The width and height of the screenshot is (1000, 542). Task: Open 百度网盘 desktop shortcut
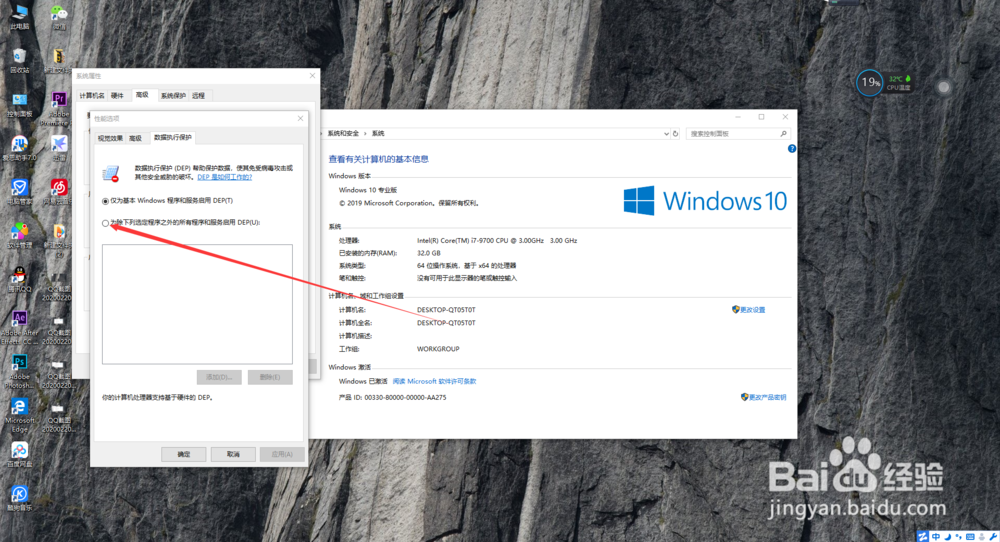coord(19,454)
